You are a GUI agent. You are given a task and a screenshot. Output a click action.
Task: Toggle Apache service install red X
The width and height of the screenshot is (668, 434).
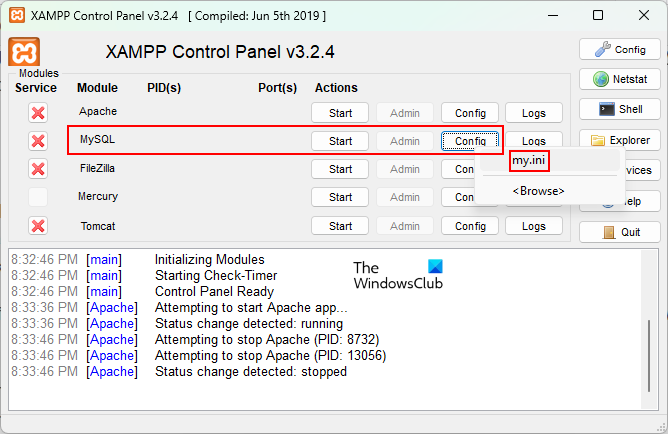38,113
